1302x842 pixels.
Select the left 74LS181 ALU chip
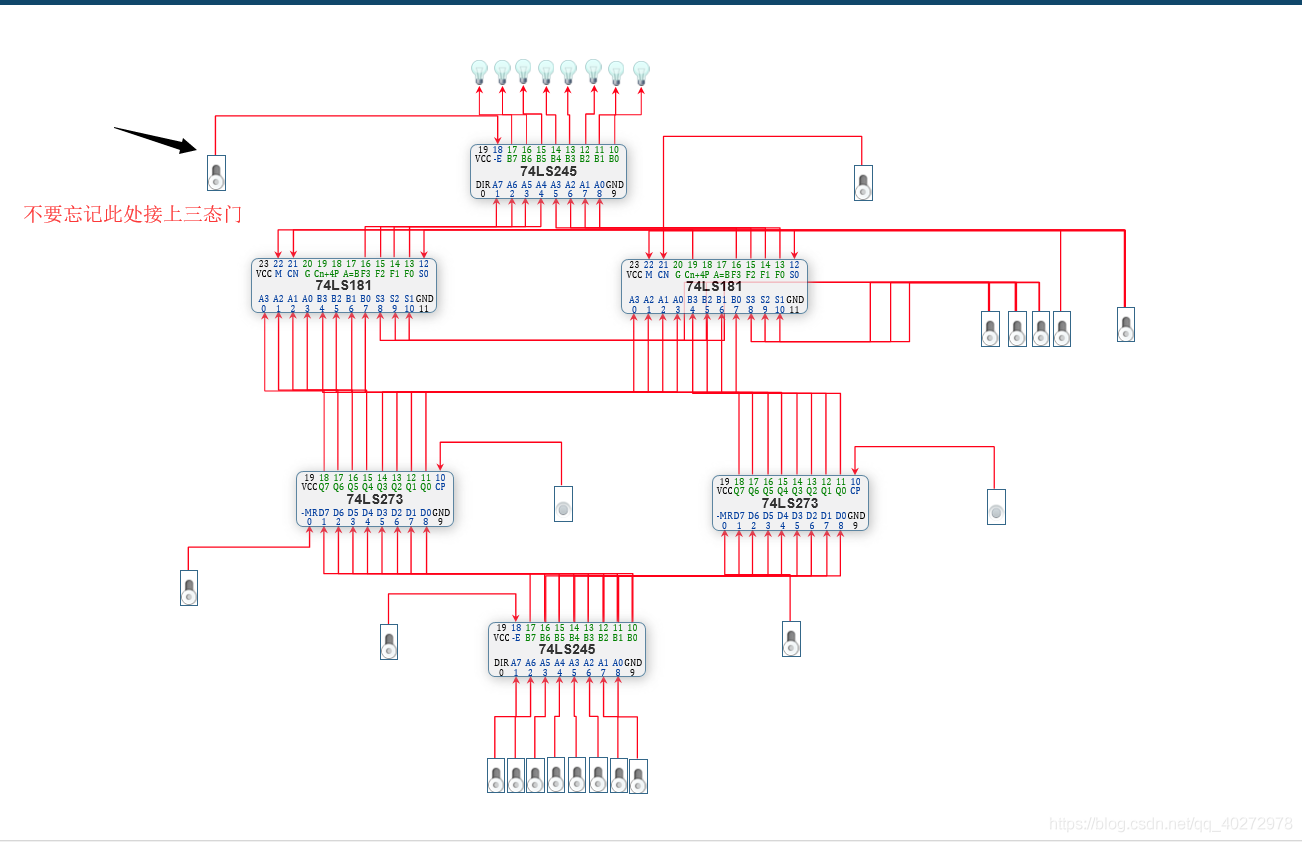[344, 286]
